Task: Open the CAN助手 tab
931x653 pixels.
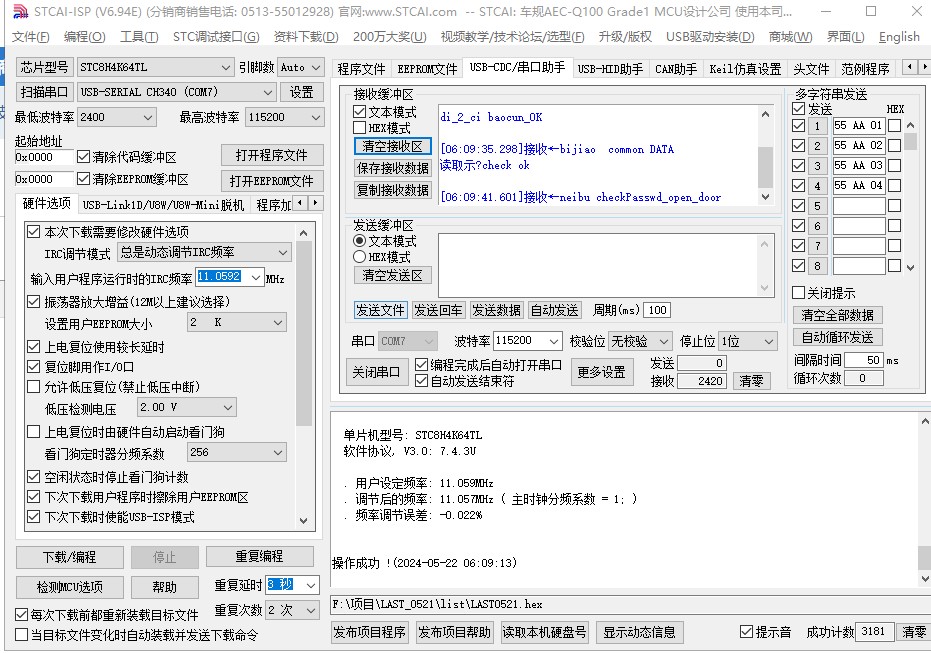Action: click(676, 69)
